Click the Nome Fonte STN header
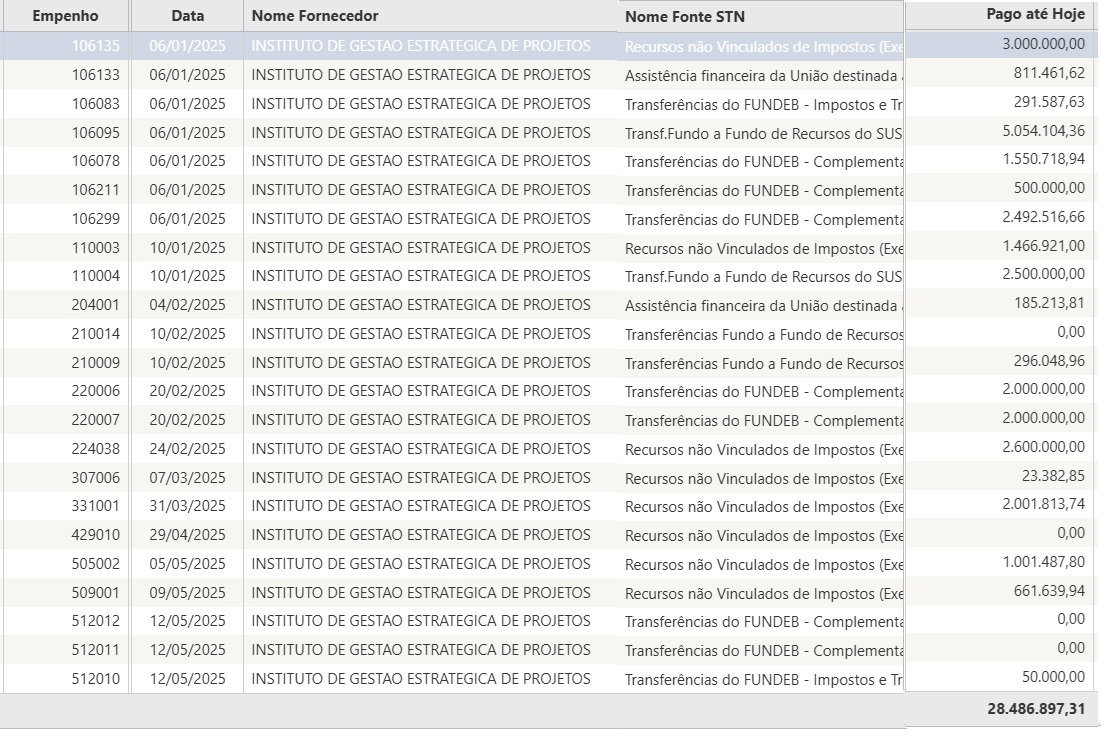This screenshot has height=734, width=1105. point(685,17)
